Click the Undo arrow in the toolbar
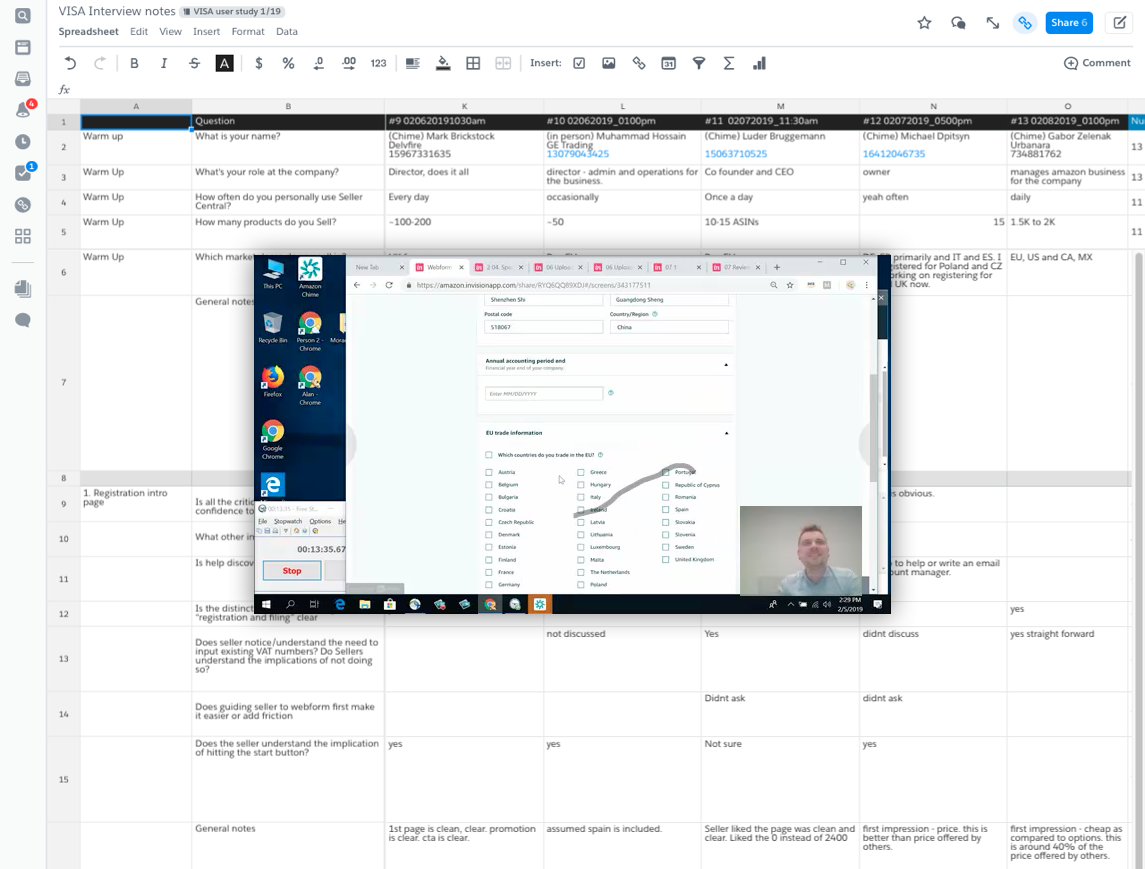 click(x=70, y=64)
